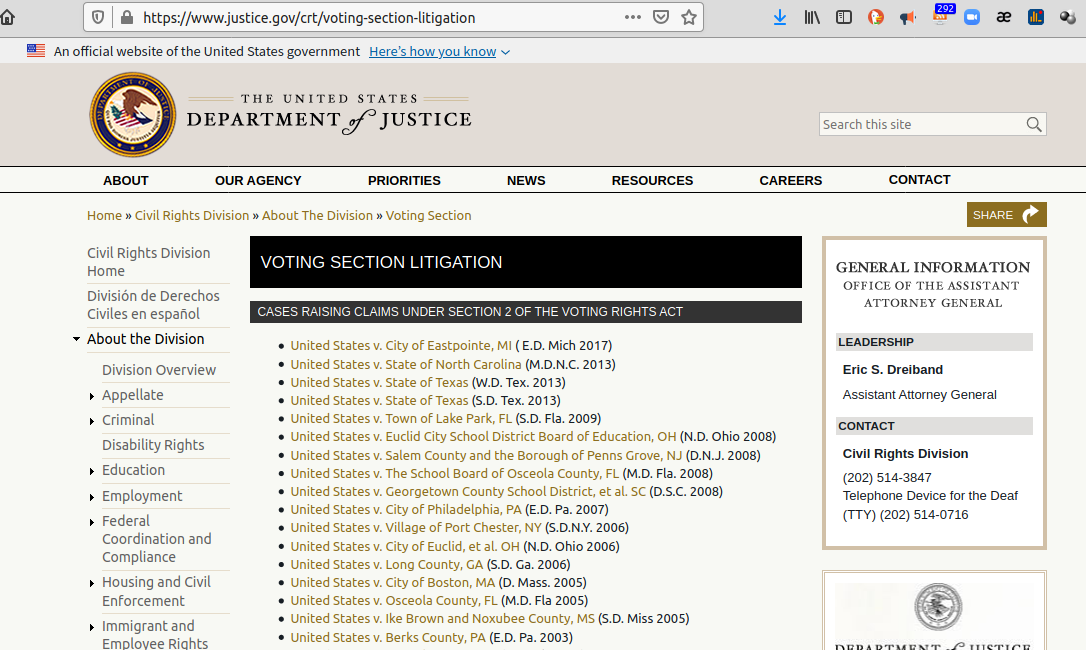Image resolution: width=1086 pixels, height=650 pixels.
Task: Expand Immigrant and Employee Rights arrow
Action: point(91,627)
